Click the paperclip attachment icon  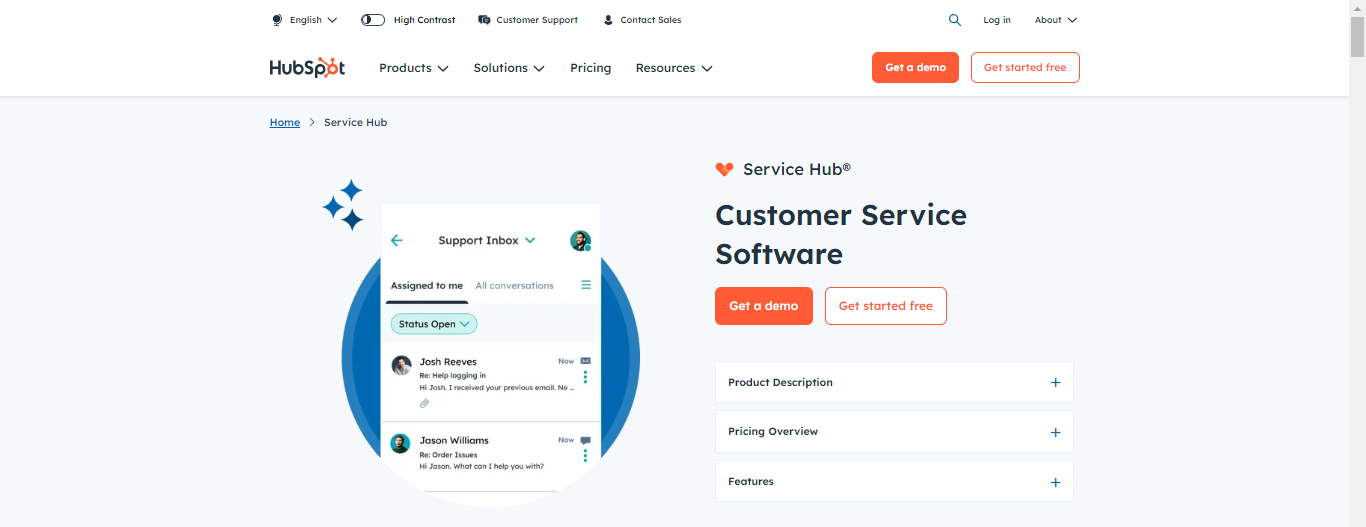click(424, 403)
